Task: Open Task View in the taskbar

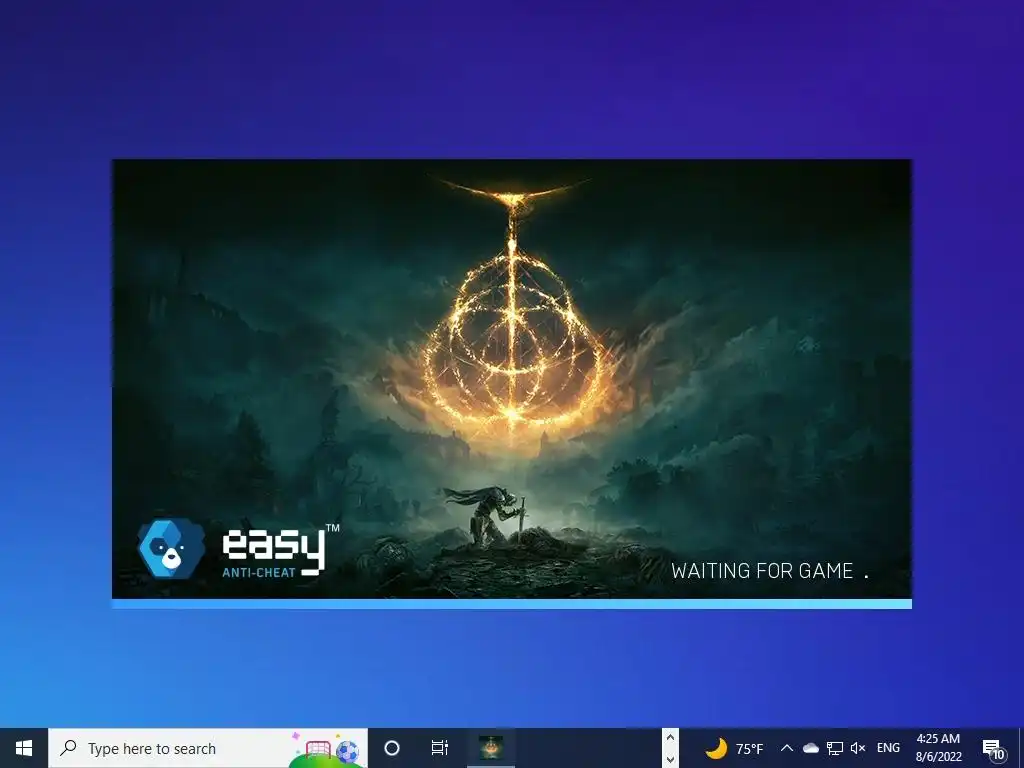Action: [440, 748]
